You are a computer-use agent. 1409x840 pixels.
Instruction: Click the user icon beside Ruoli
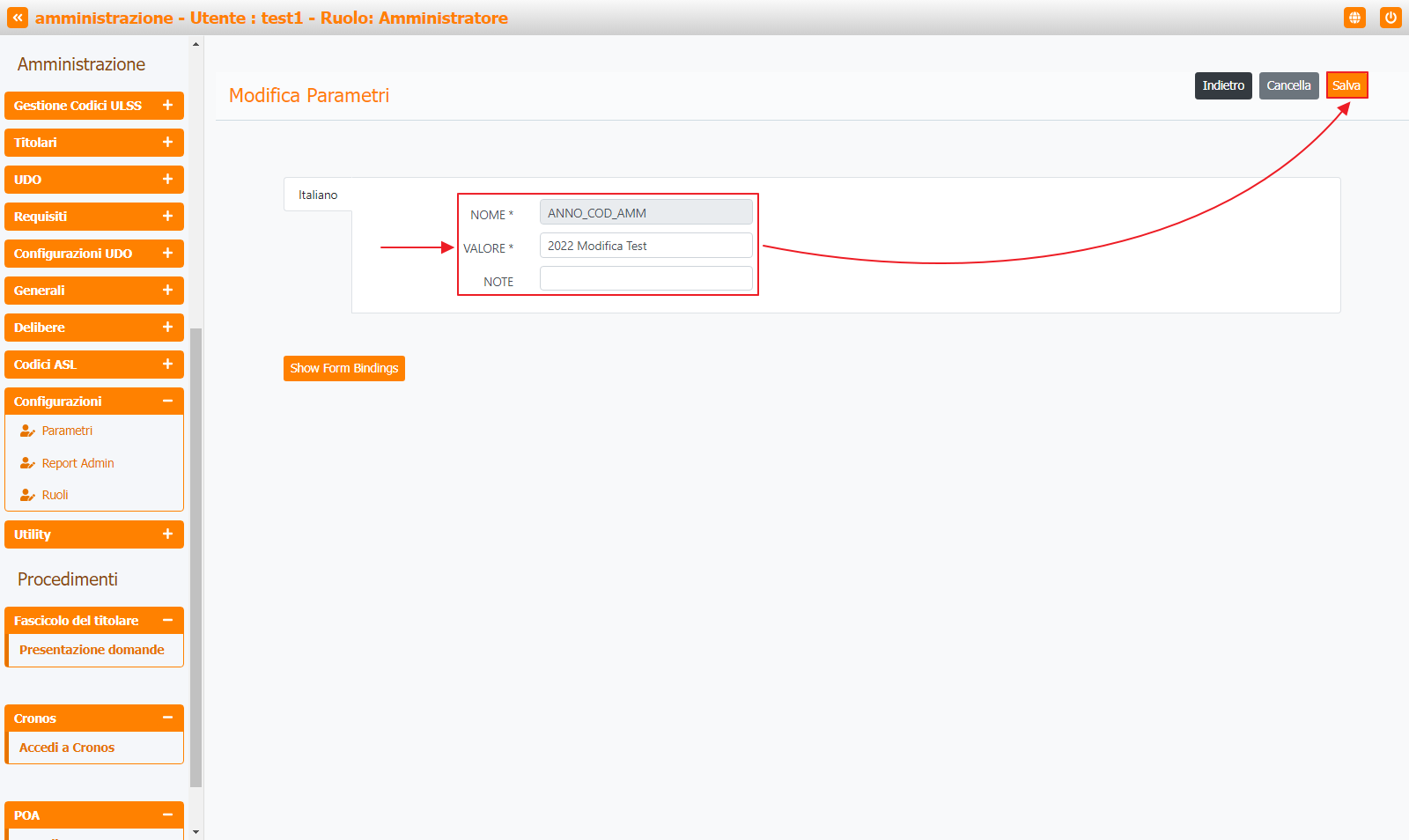27,495
